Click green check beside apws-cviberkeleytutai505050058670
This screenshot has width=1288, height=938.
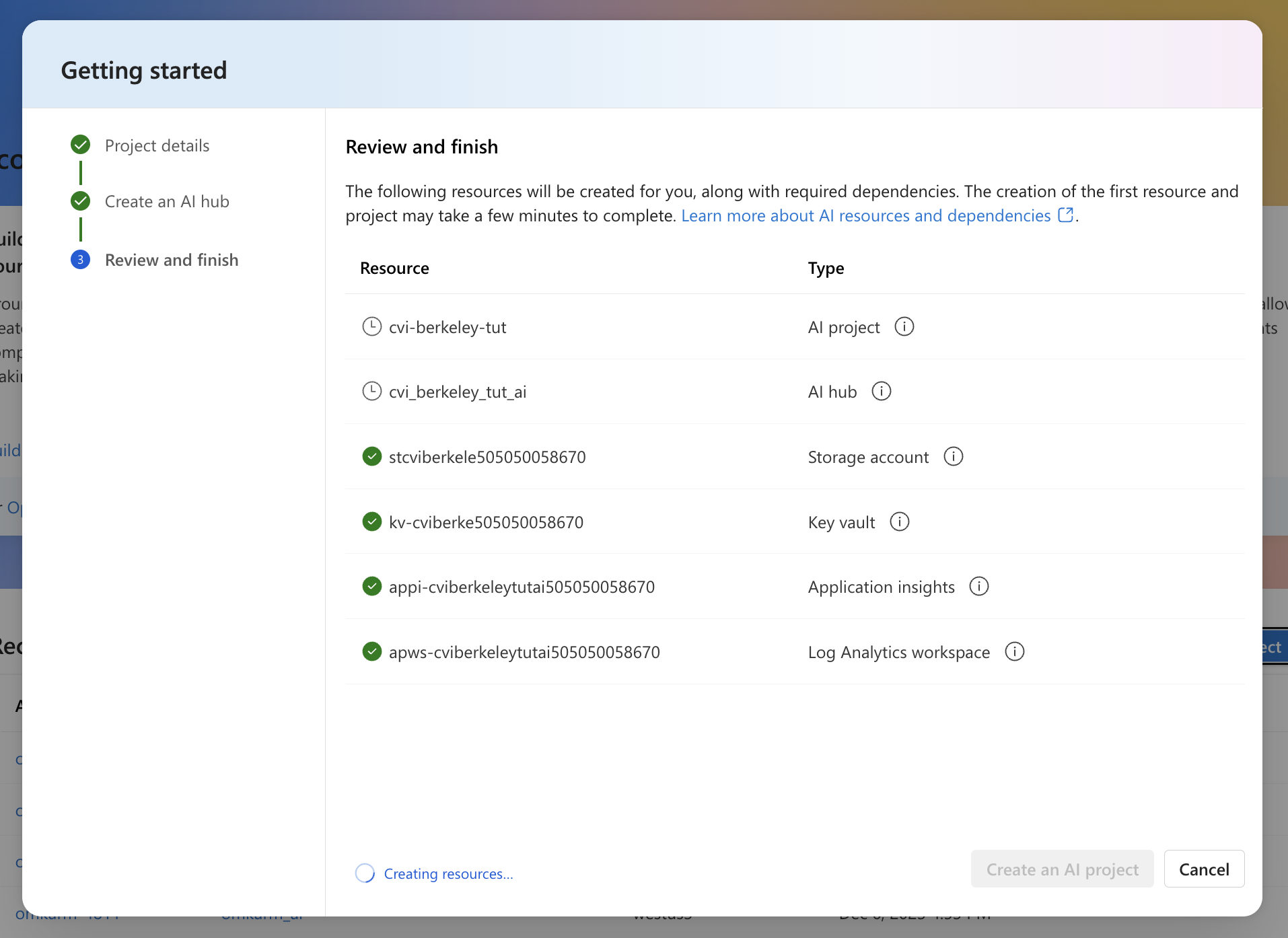pos(371,651)
